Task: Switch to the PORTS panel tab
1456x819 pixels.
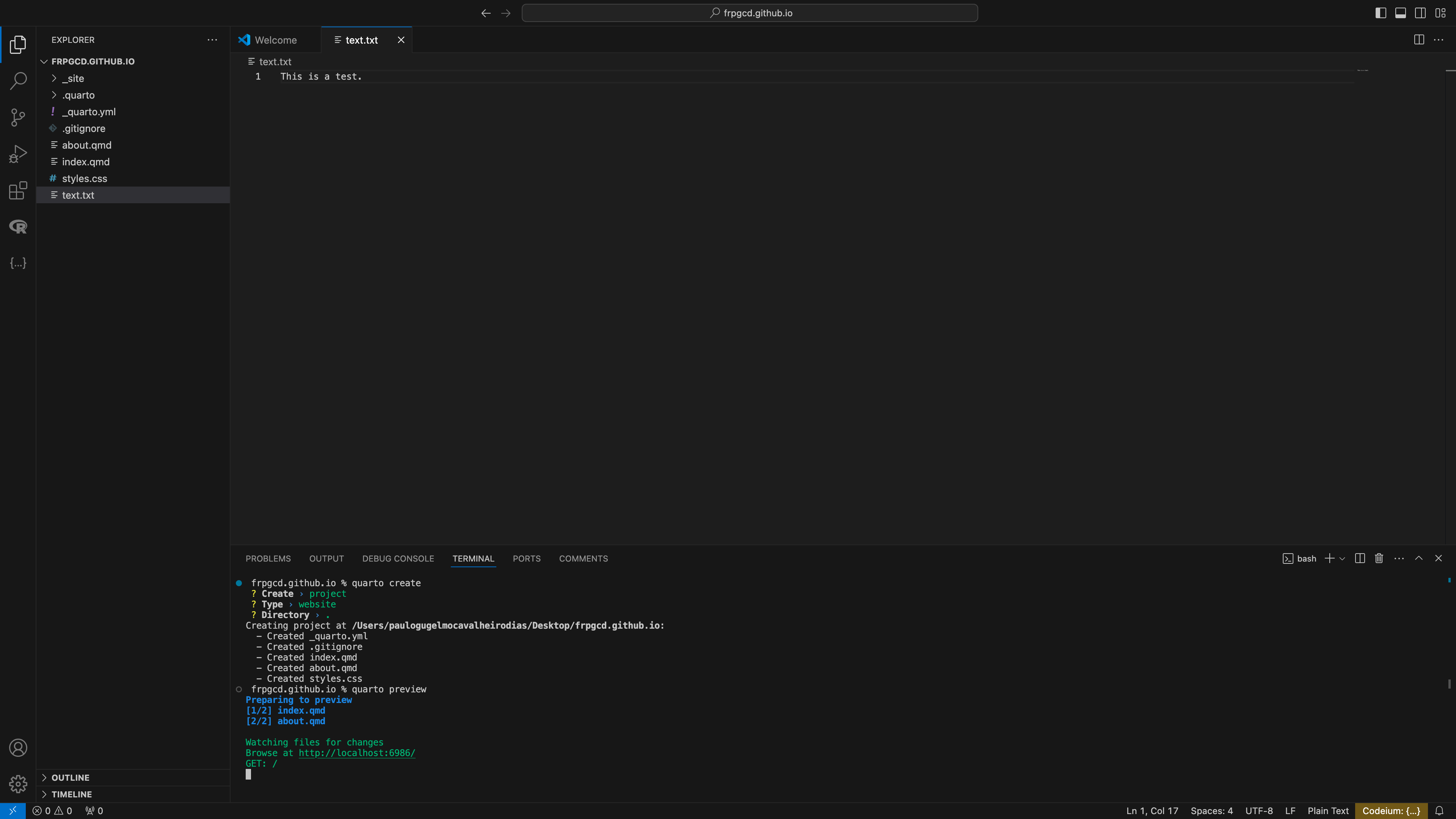Action: pos(526,559)
